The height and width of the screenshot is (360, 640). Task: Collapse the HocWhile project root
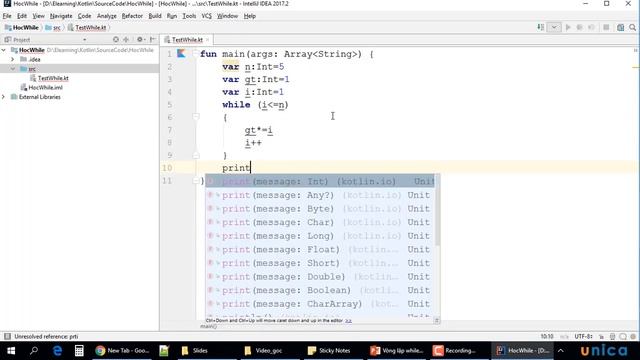coord(4,50)
